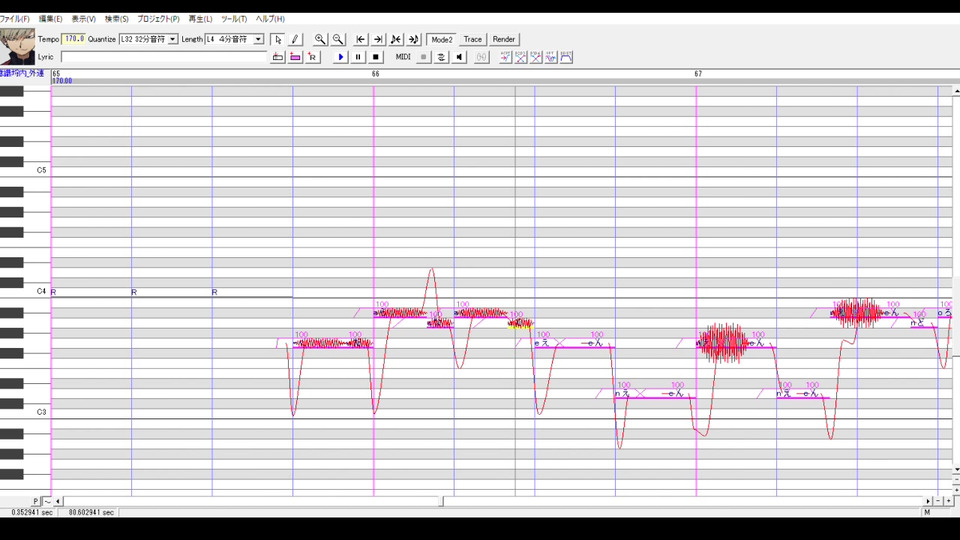This screenshot has width=960, height=540.
Task: Click the M button in status bar
Action: click(x=927, y=512)
